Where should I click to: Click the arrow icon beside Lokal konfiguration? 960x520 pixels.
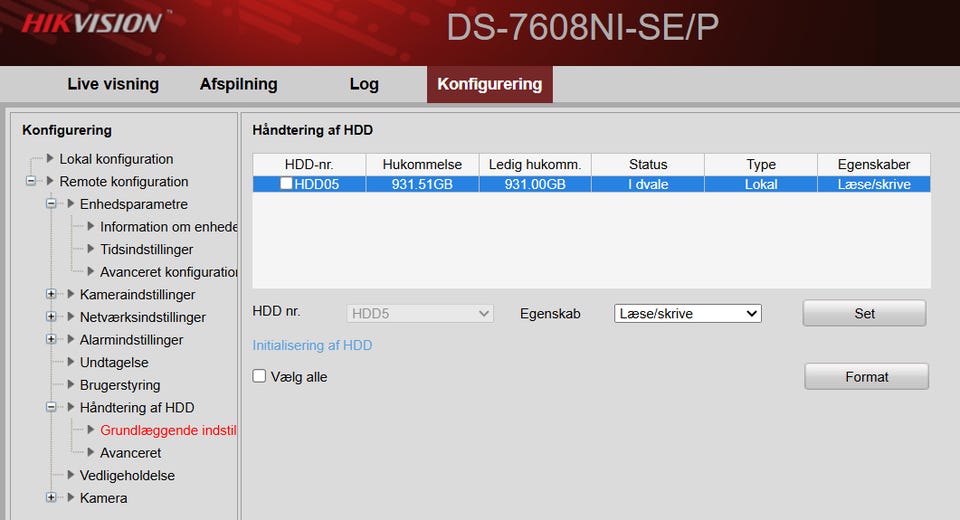click(50, 157)
